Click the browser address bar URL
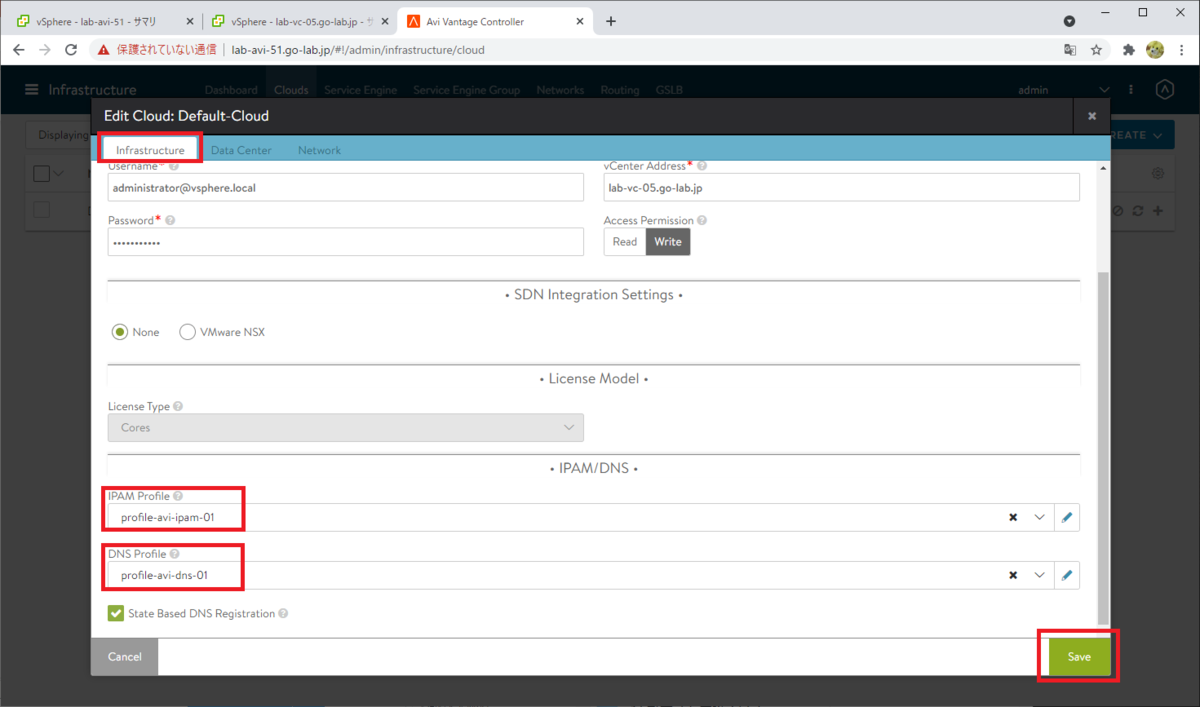1200x707 pixels. point(358,49)
